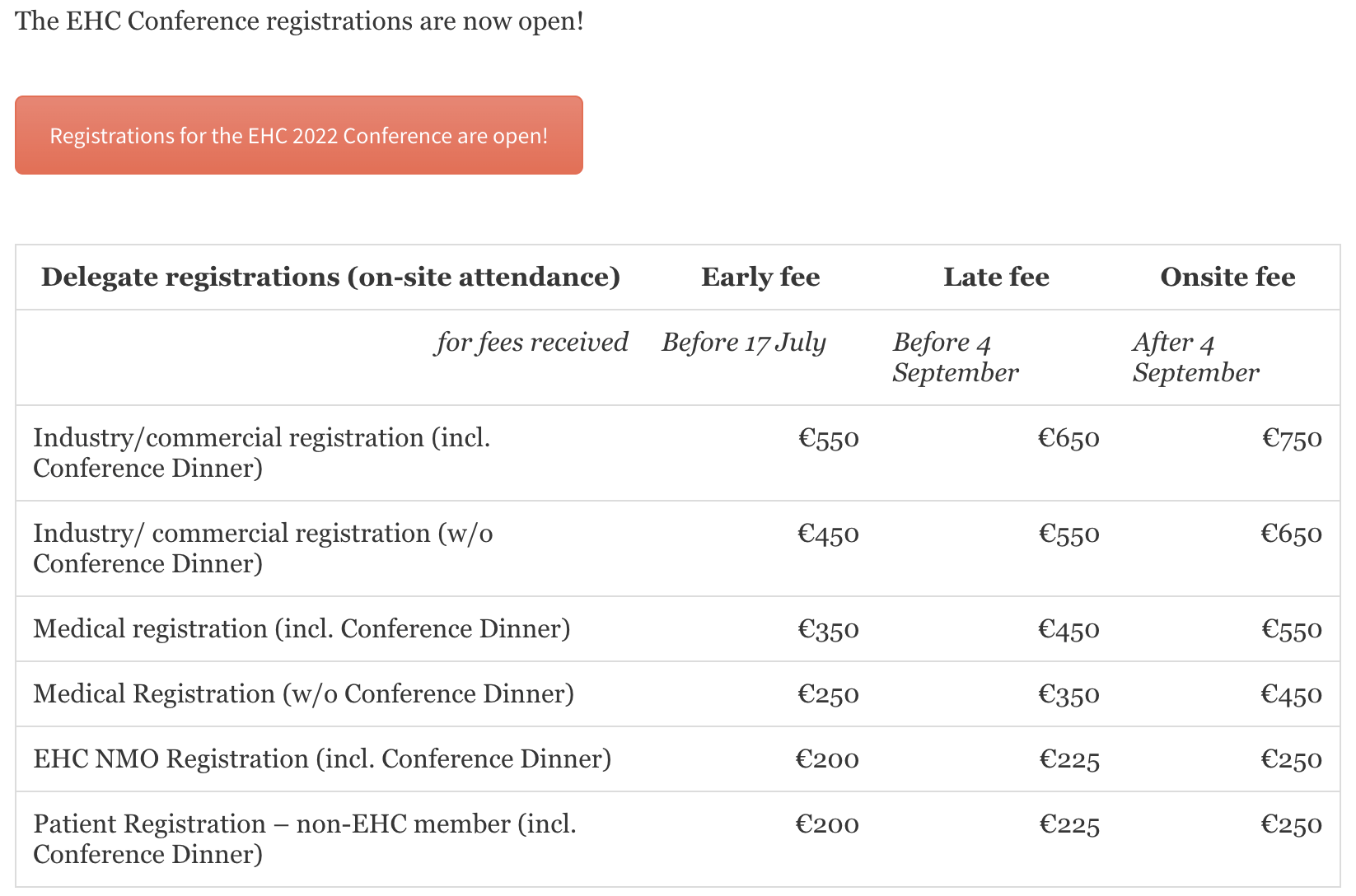Click the €450 onsite fee for Medical w/o dinner
The height and width of the screenshot is (896, 1356).
point(1292,694)
